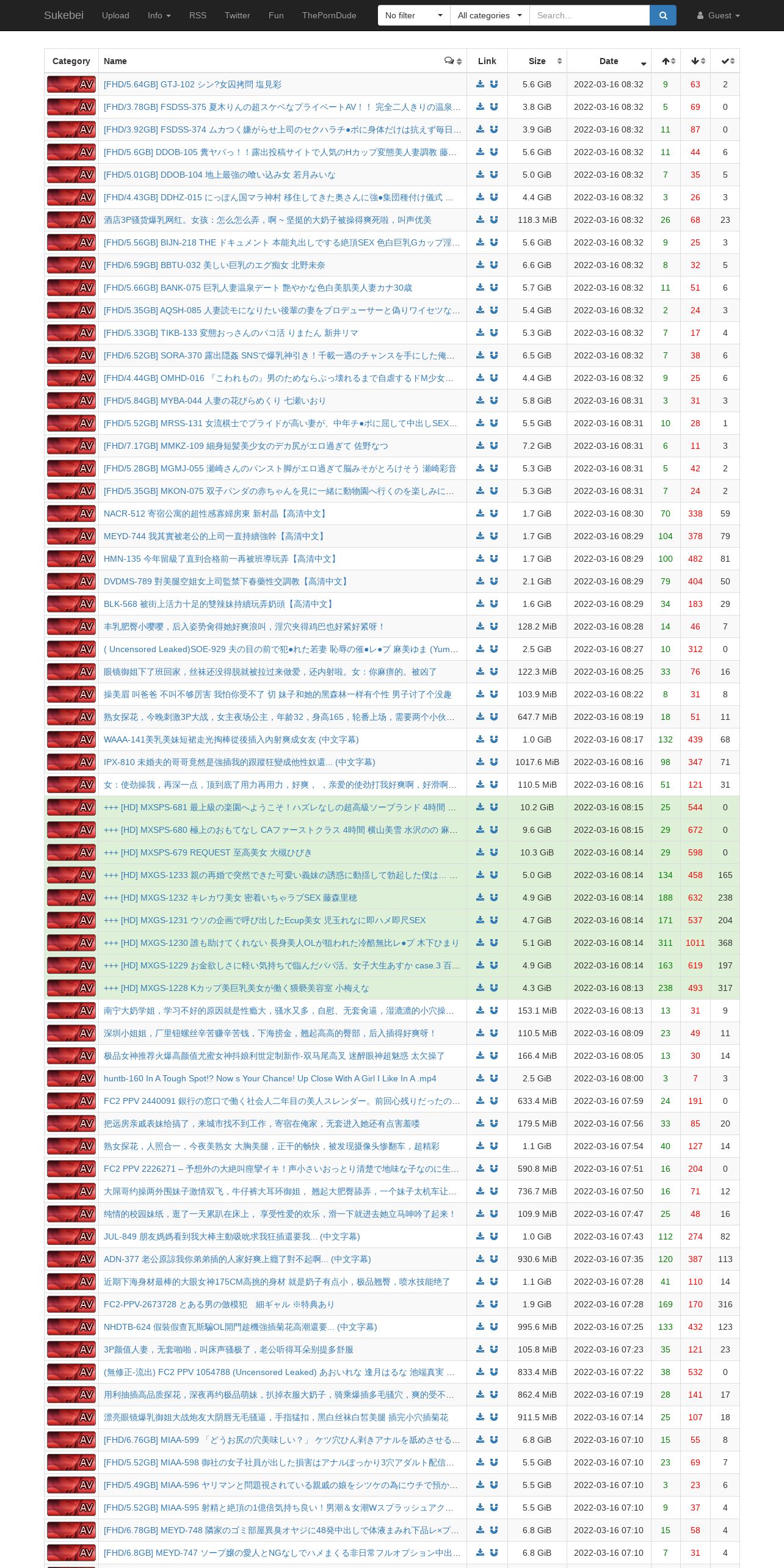Download torrent file for GTJ-102 row

click(481, 84)
